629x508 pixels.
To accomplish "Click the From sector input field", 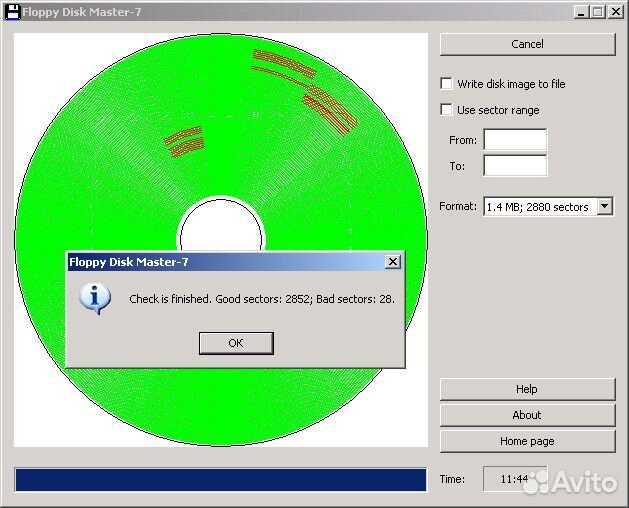I will tap(515, 140).
